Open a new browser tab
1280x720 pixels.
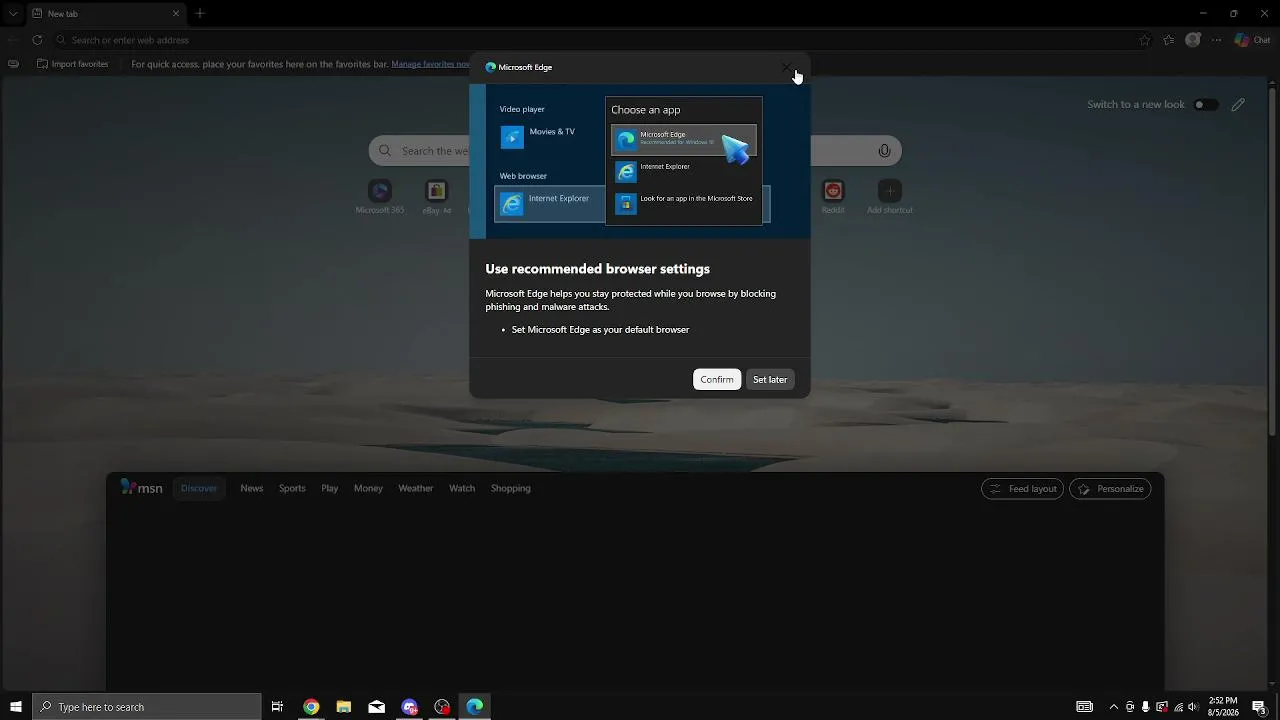tap(200, 14)
